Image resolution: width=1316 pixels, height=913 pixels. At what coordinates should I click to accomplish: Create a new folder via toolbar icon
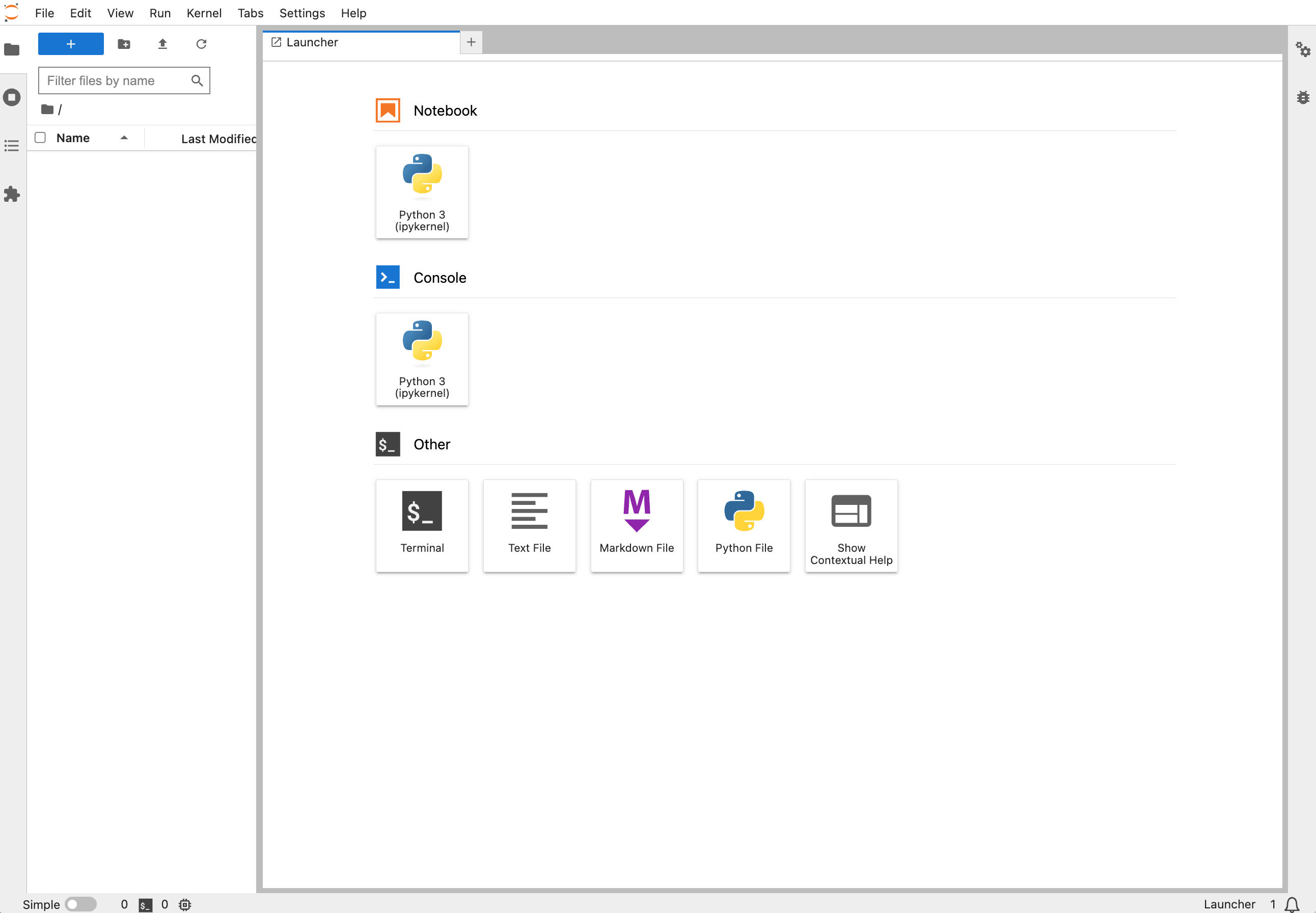point(124,44)
